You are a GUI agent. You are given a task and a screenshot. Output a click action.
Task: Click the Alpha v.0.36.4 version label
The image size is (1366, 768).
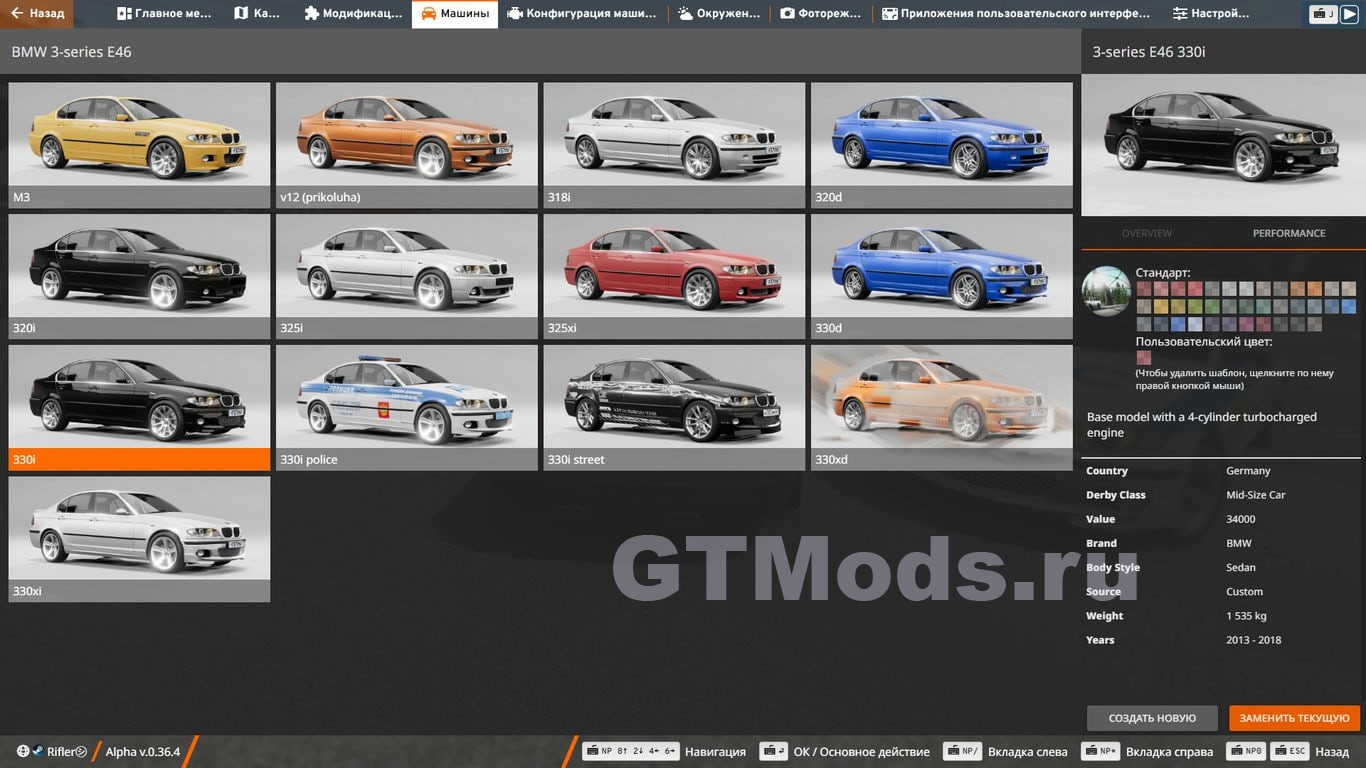click(143, 752)
